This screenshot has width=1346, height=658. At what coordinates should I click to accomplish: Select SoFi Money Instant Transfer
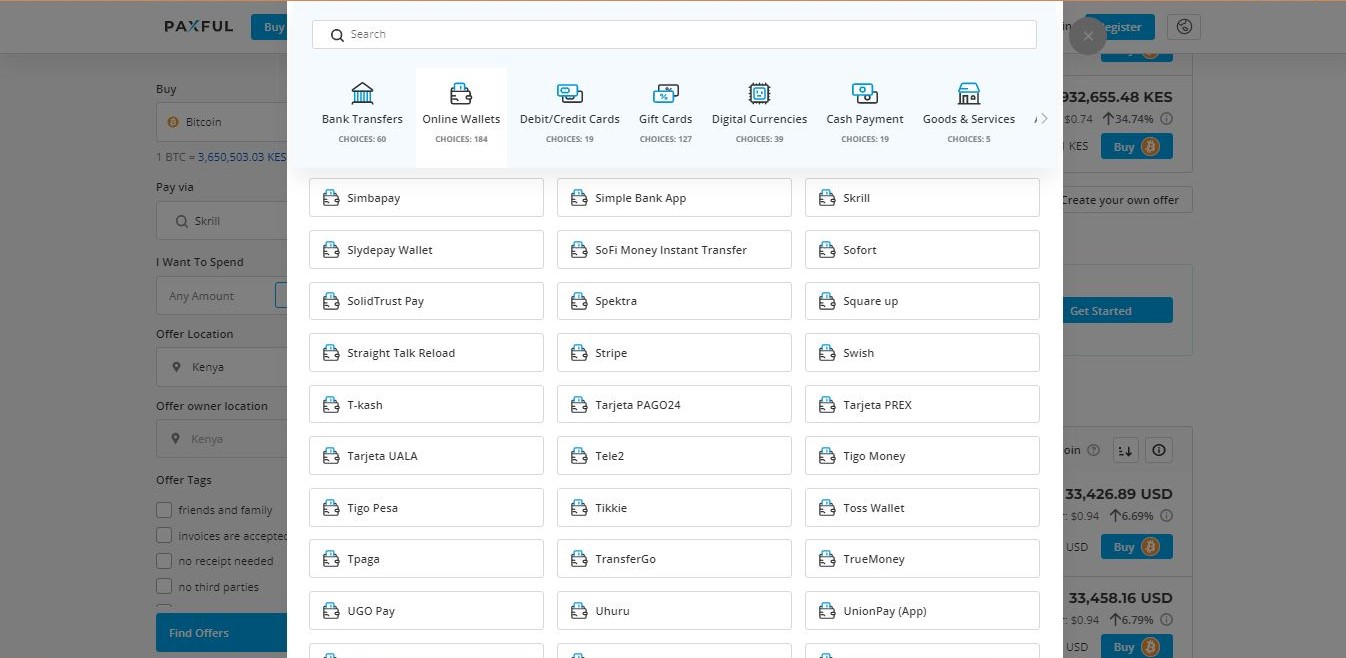point(674,250)
